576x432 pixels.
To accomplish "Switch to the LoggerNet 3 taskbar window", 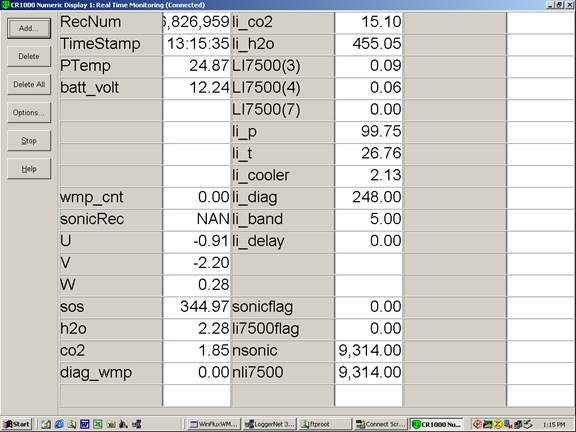I will pos(269,424).
